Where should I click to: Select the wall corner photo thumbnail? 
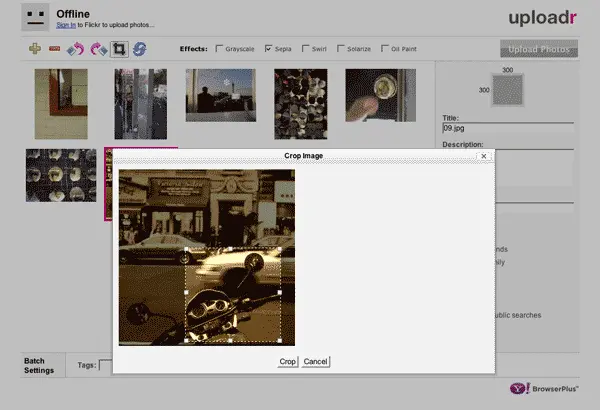pyautogui.click(x=61, y=104)
